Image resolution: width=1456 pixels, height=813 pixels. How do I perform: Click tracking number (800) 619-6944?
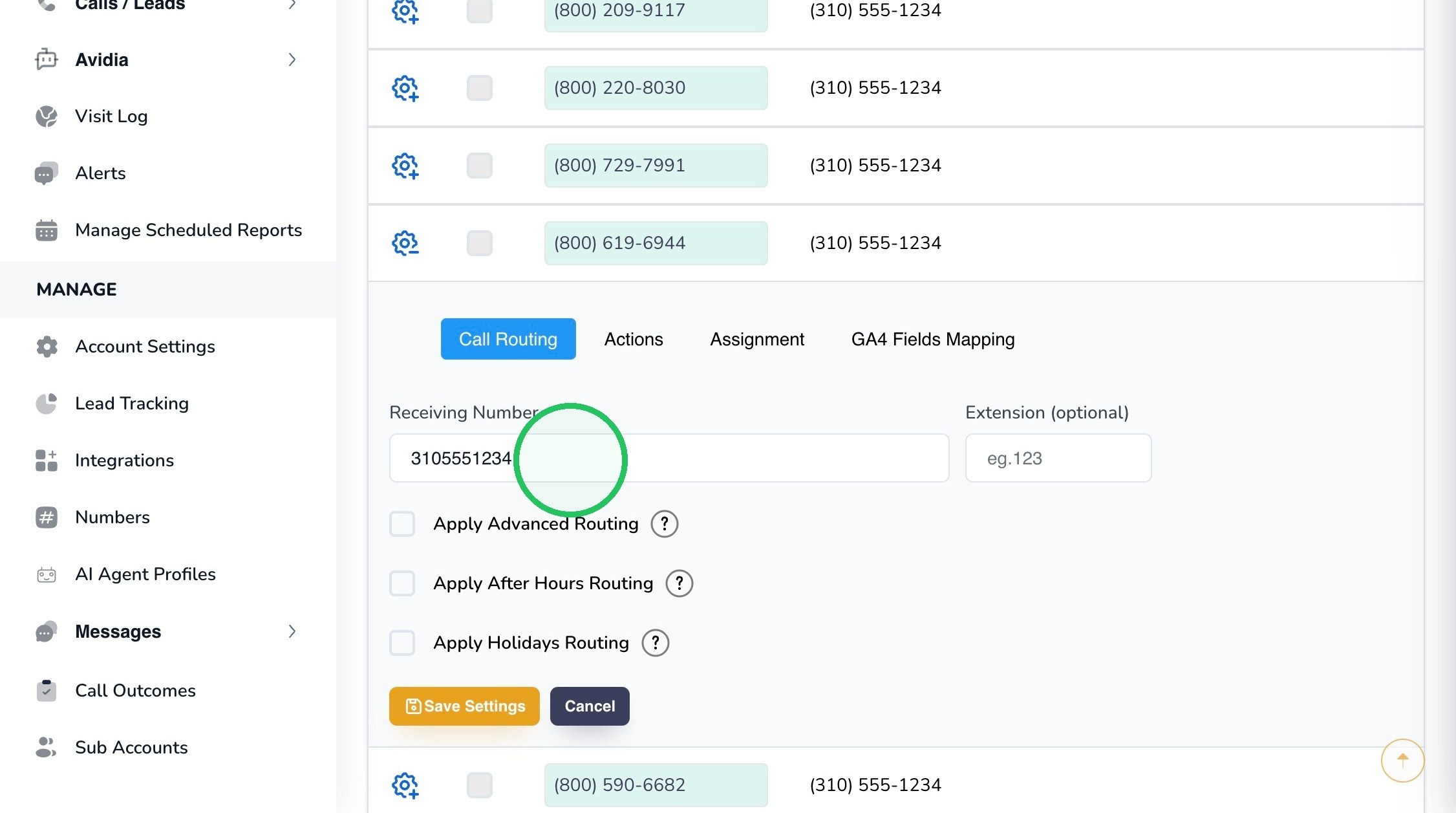(656, 243)
